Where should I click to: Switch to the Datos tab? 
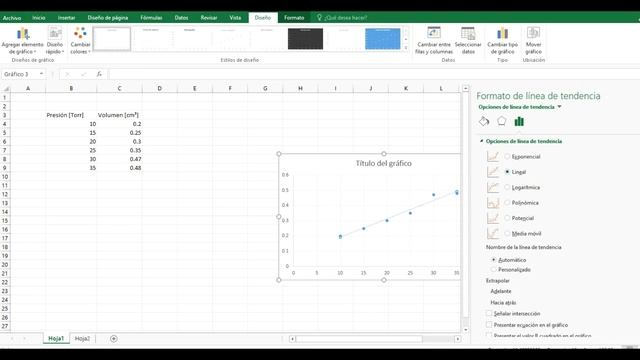pyautogui.click(x=181, y=18)
